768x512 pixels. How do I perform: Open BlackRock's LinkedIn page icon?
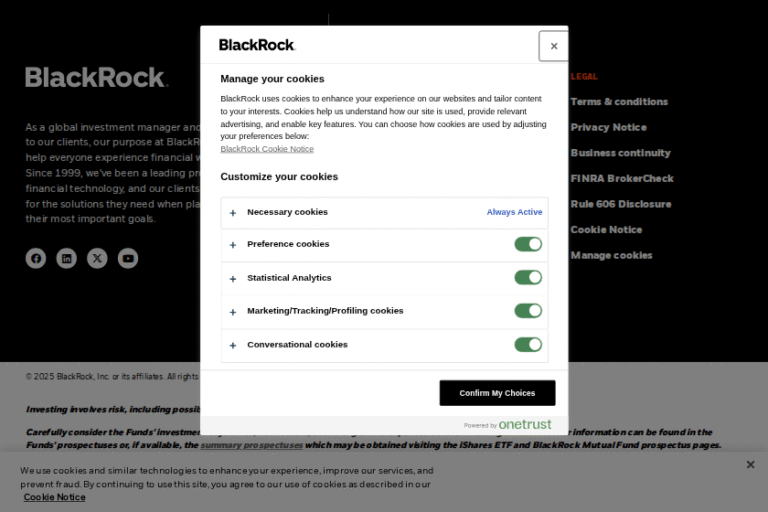pyautogui.click(x=66, y=258)
